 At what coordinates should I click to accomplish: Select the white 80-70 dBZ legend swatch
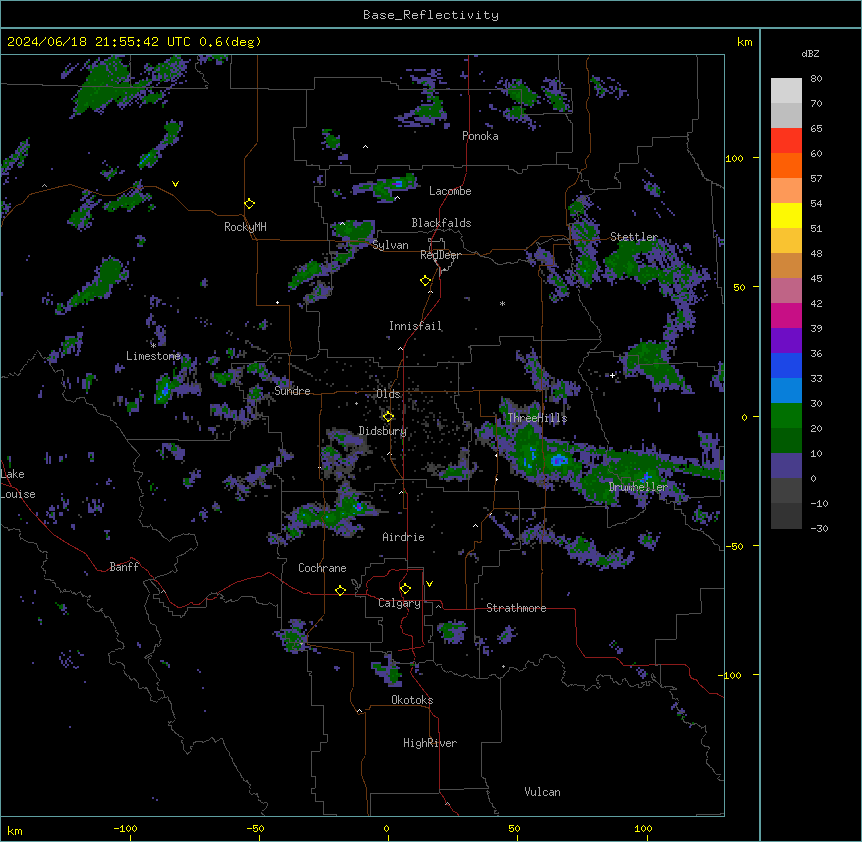[x=786, y=91]
